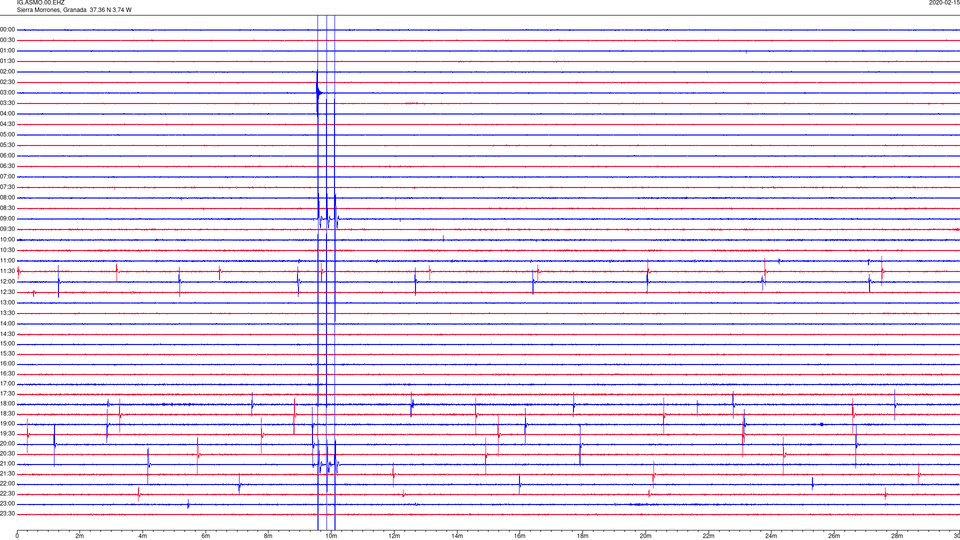Screen dimensions: 960x540
Task: Select the 14:00 trace time label
Action: pyautogui.click(x=7, y=323)
